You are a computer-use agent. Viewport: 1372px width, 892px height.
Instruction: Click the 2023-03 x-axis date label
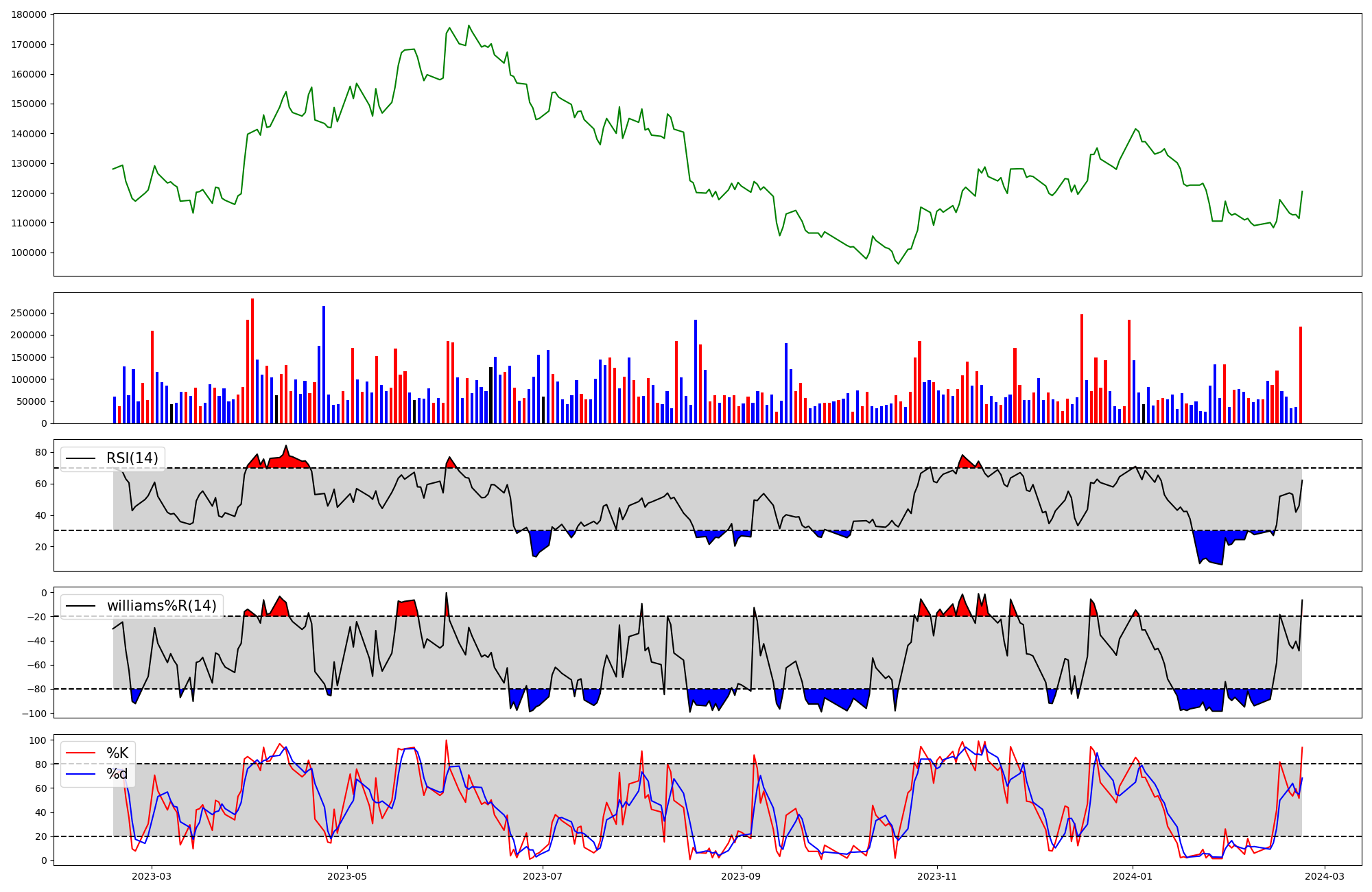click(x=152, y=876)
